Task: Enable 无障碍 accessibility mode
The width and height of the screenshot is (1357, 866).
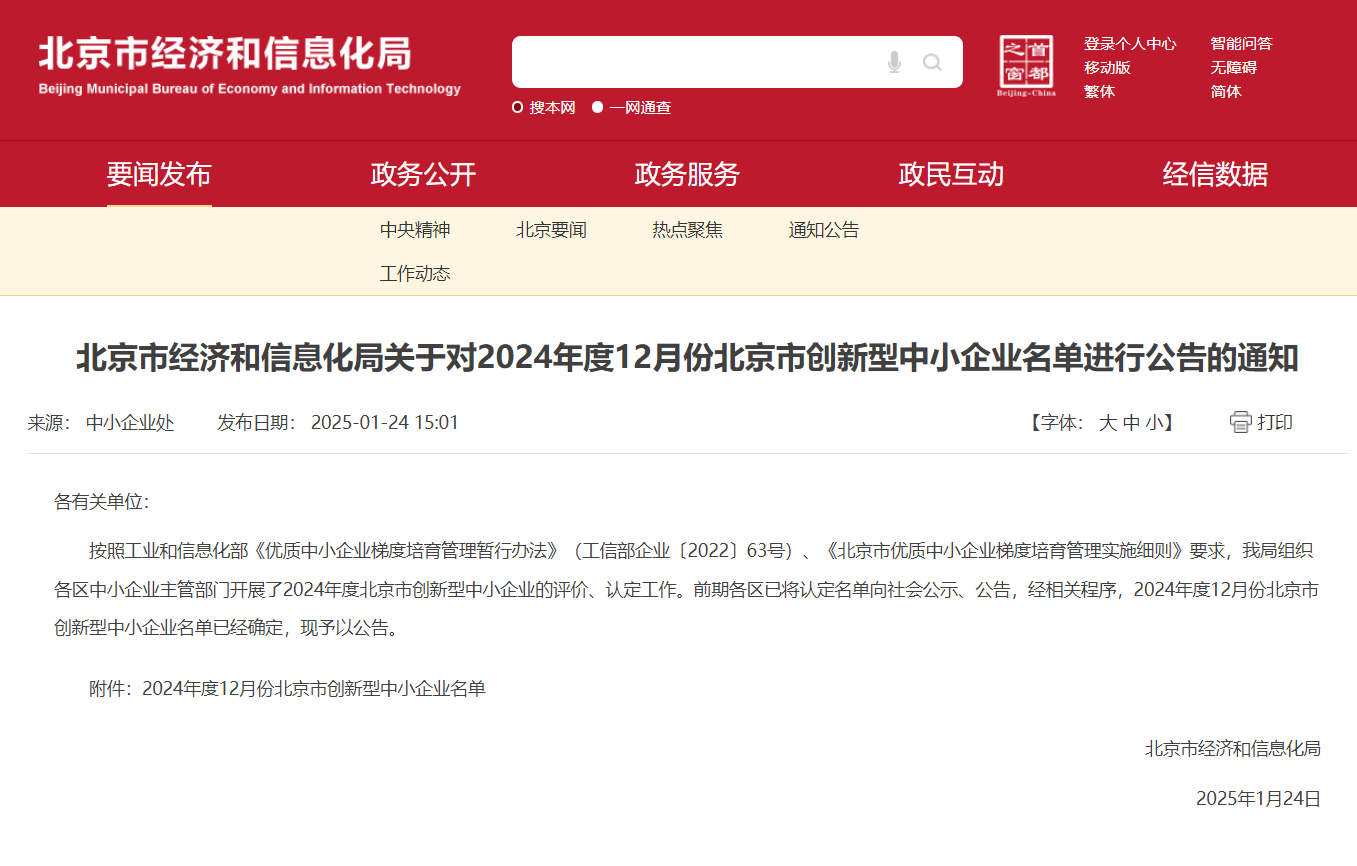Action: click(x=1233, y=68)
